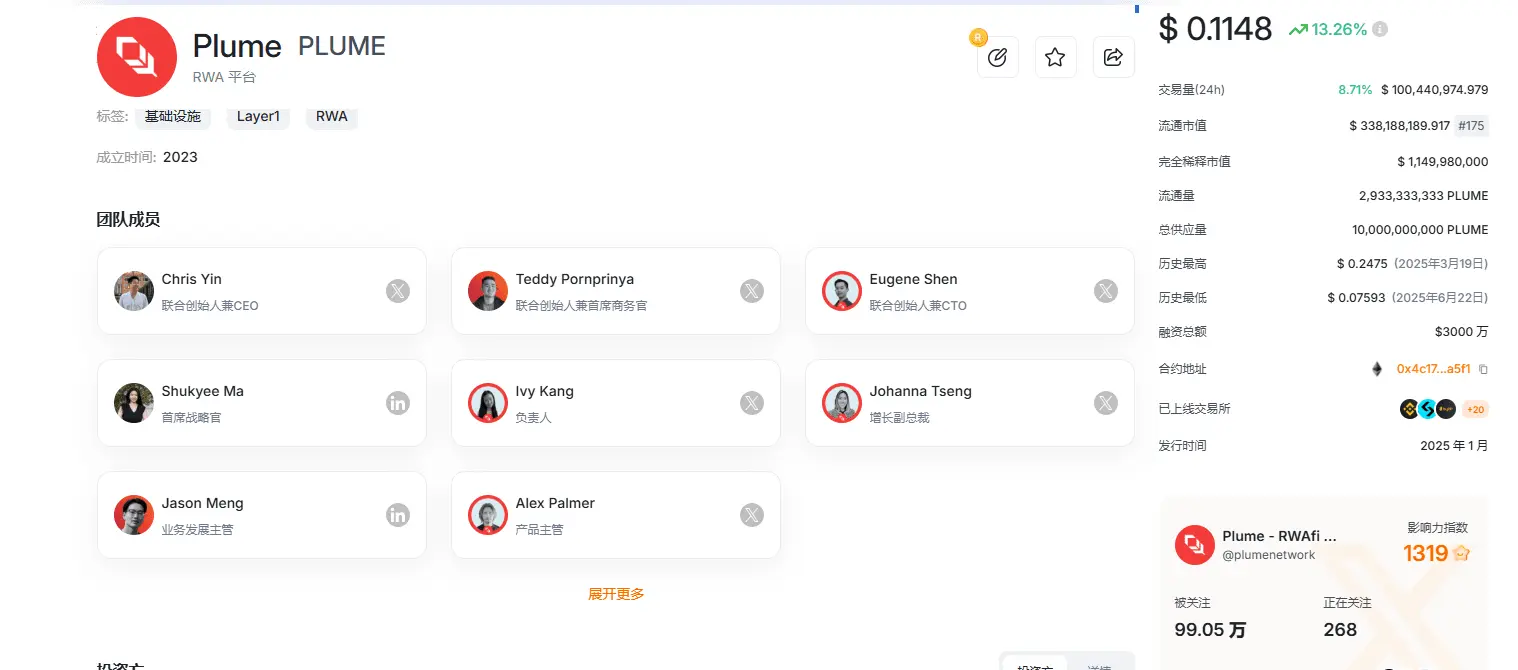Select the RWA tag
Screen dimensions: 1518x670
(x=332, y=117)
